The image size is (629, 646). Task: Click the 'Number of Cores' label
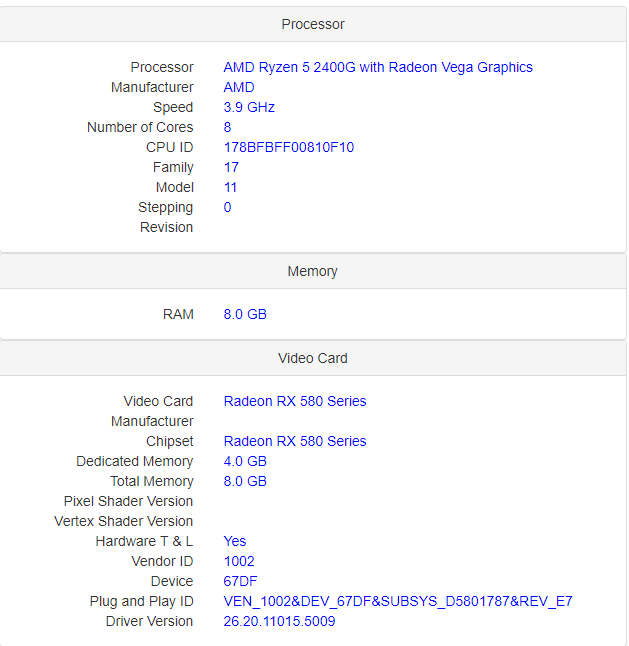140,127
